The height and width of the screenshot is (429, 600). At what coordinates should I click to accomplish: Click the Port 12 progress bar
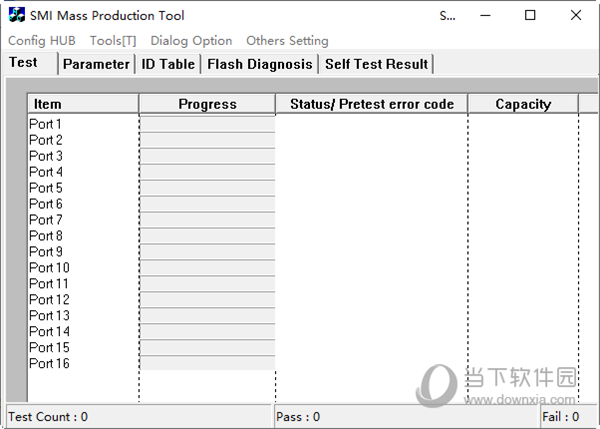[x=207, y=300]
